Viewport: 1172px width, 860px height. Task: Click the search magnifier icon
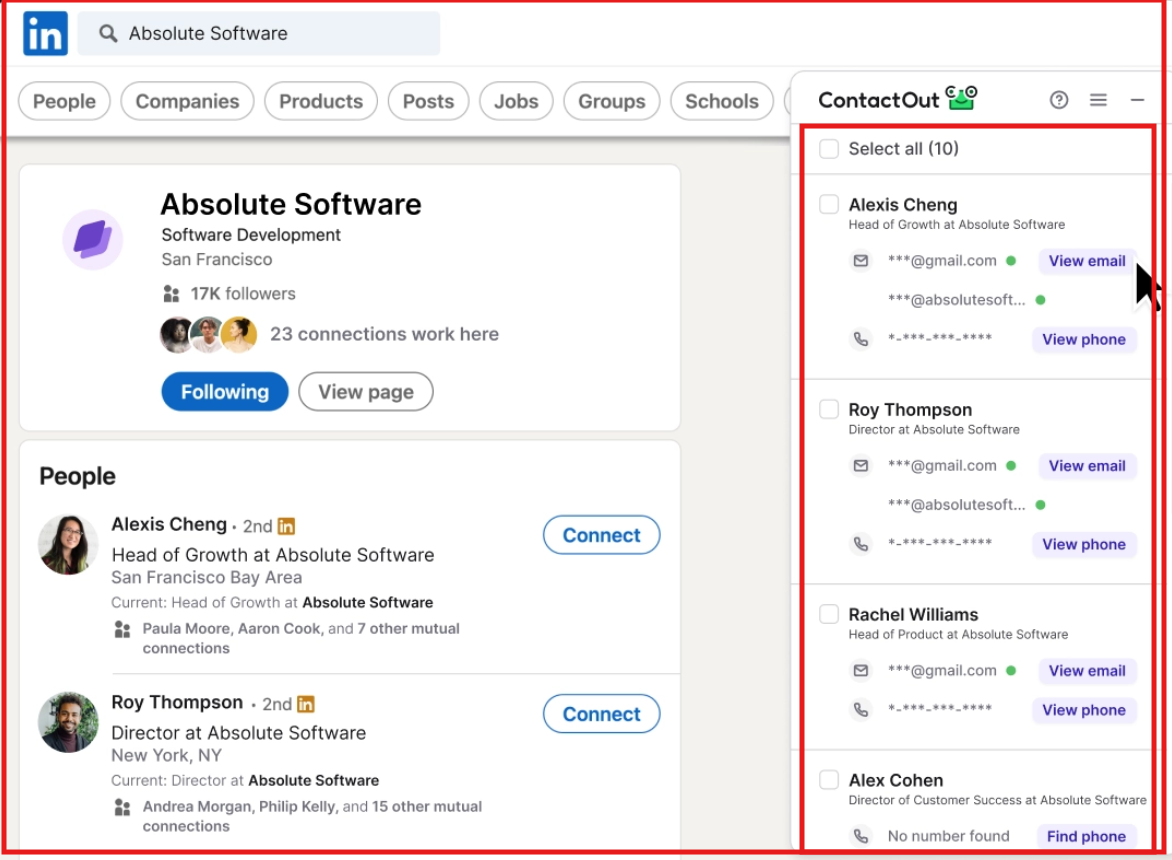105,33
